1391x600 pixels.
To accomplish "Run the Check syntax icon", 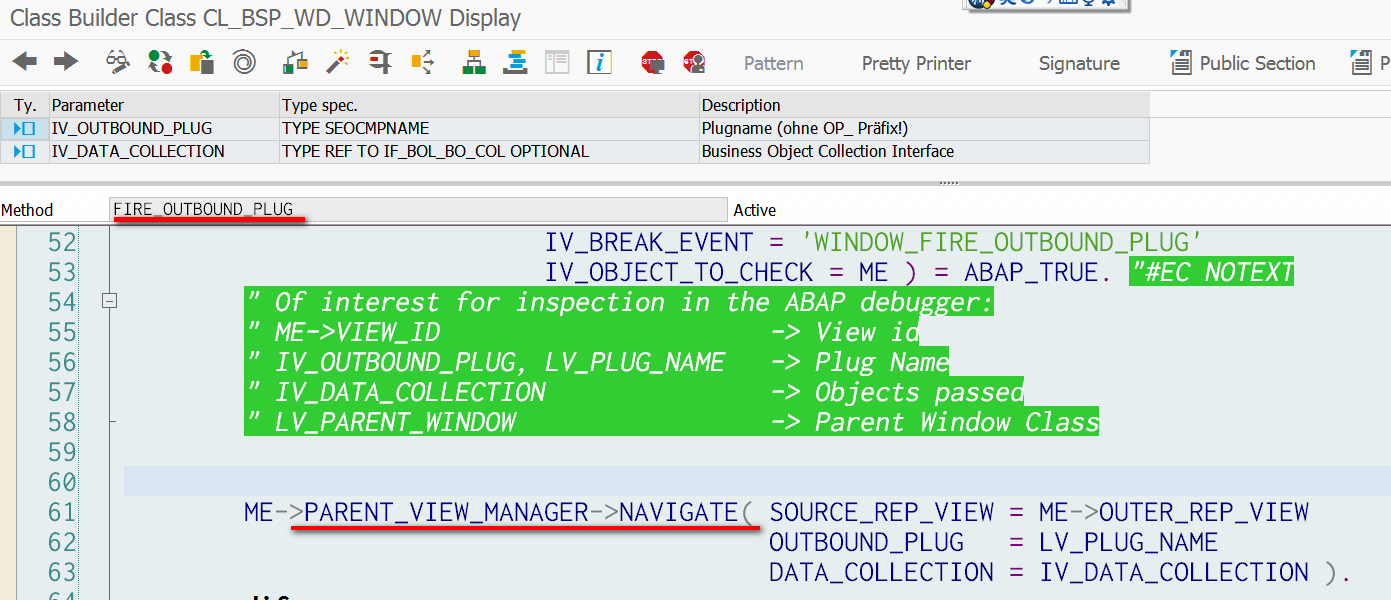I will 295,62.
